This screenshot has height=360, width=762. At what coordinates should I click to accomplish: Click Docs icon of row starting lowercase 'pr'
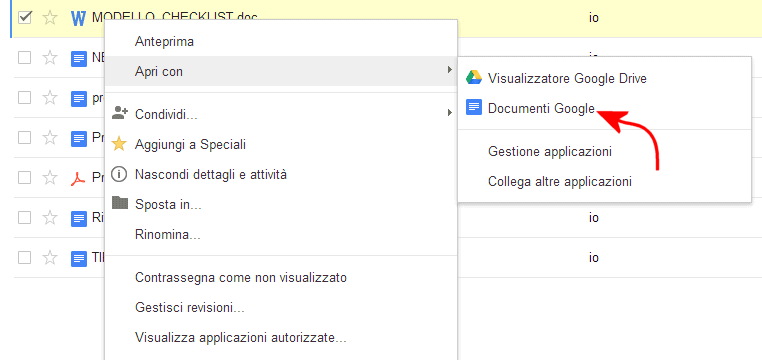click(x=79, y=99)
